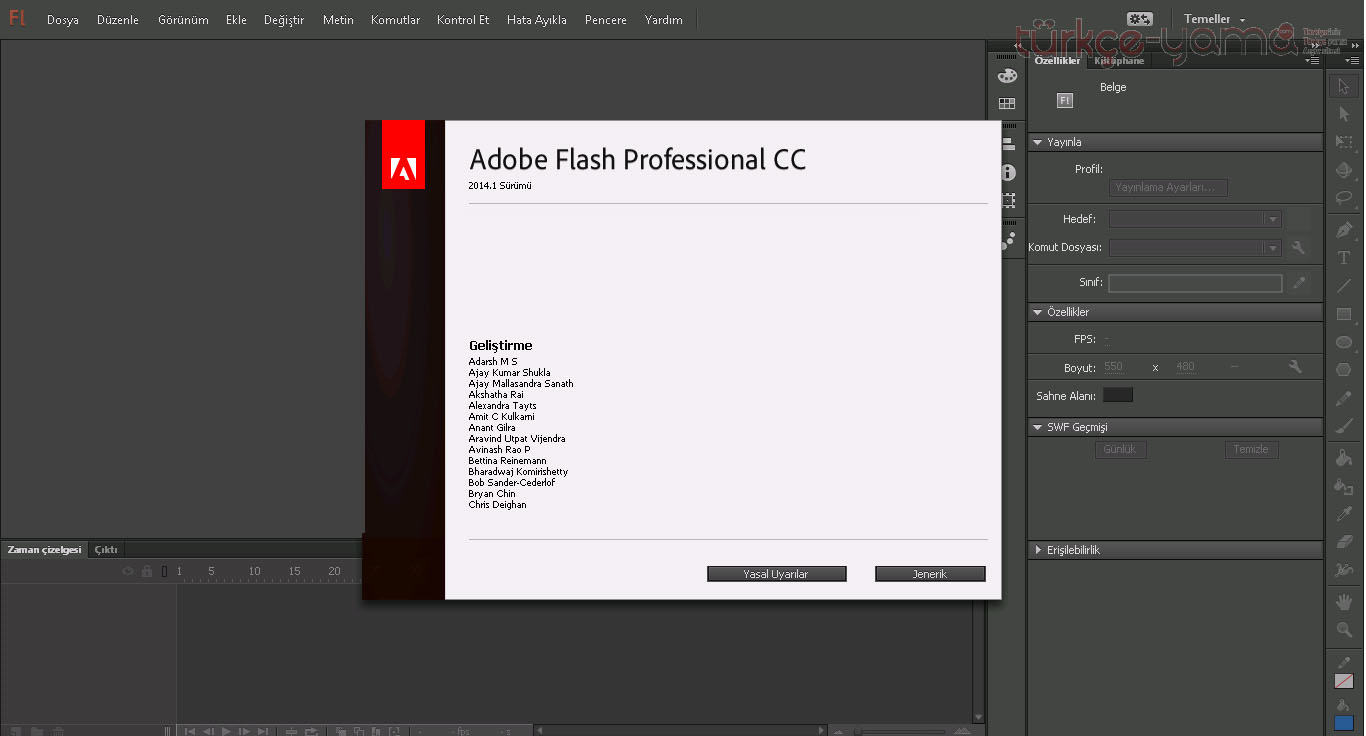
Task: Collapse the SWF Geçmişi section
Action: 1038,427
